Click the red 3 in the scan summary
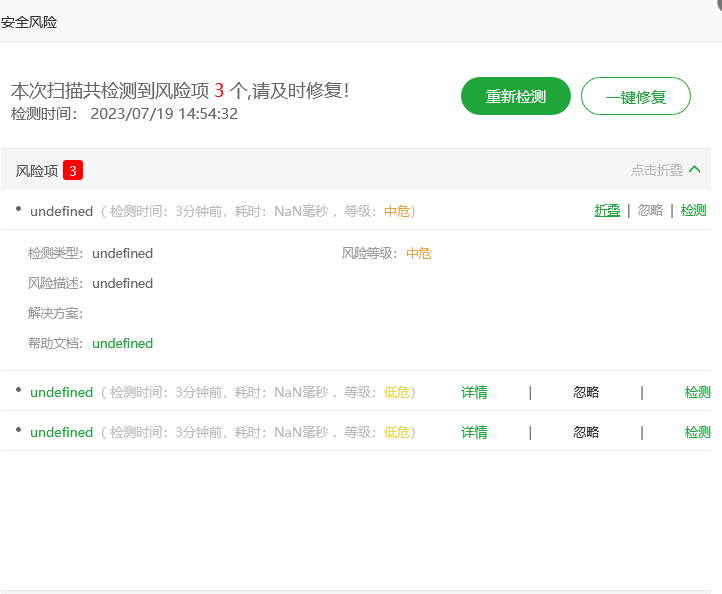The height and width of the screenshot is (594, 722). 219,91
